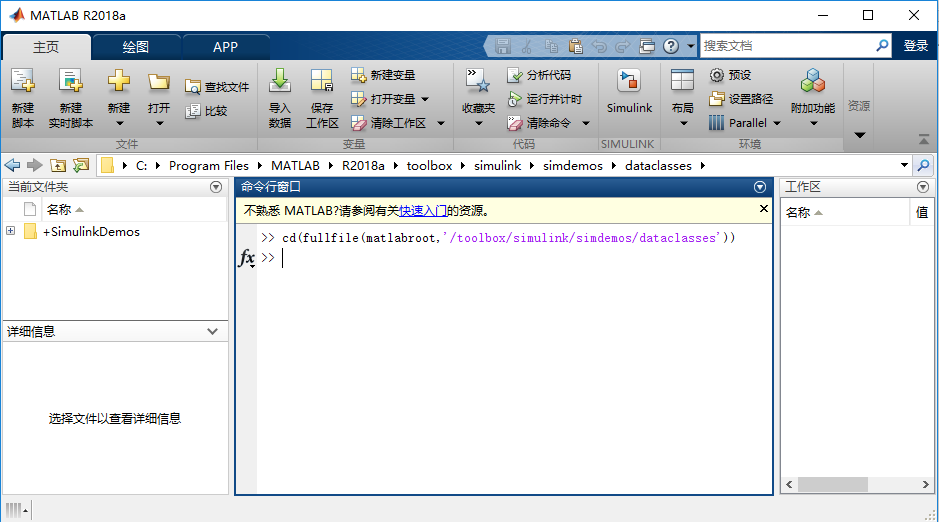
Task: Click 比较 (Compare) tool
Action: (x=207, y=111)
